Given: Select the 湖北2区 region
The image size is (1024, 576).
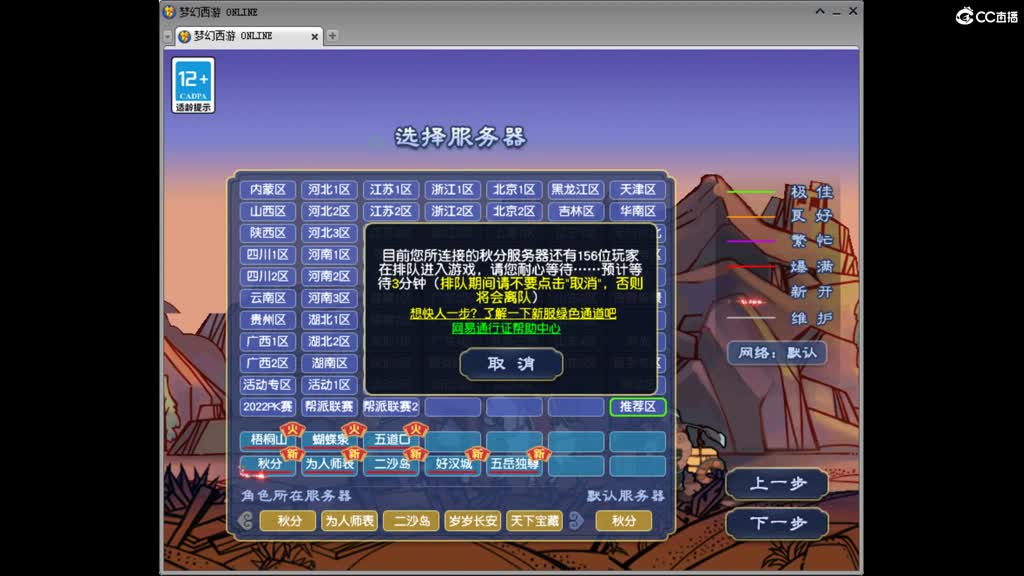Looking at the screenshot, I should coord(329,341).
